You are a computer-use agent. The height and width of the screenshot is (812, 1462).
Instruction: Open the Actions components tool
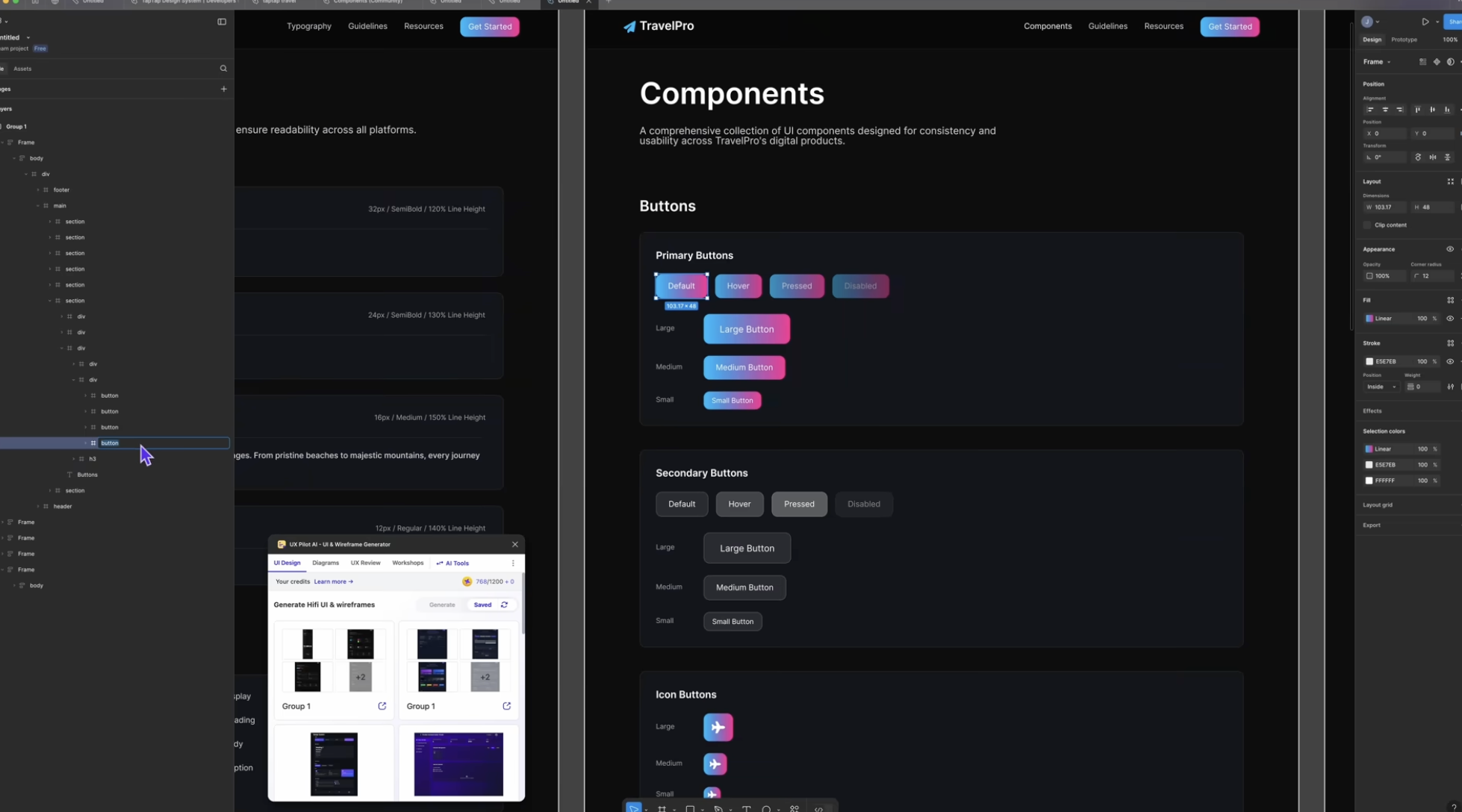point(794,808)
